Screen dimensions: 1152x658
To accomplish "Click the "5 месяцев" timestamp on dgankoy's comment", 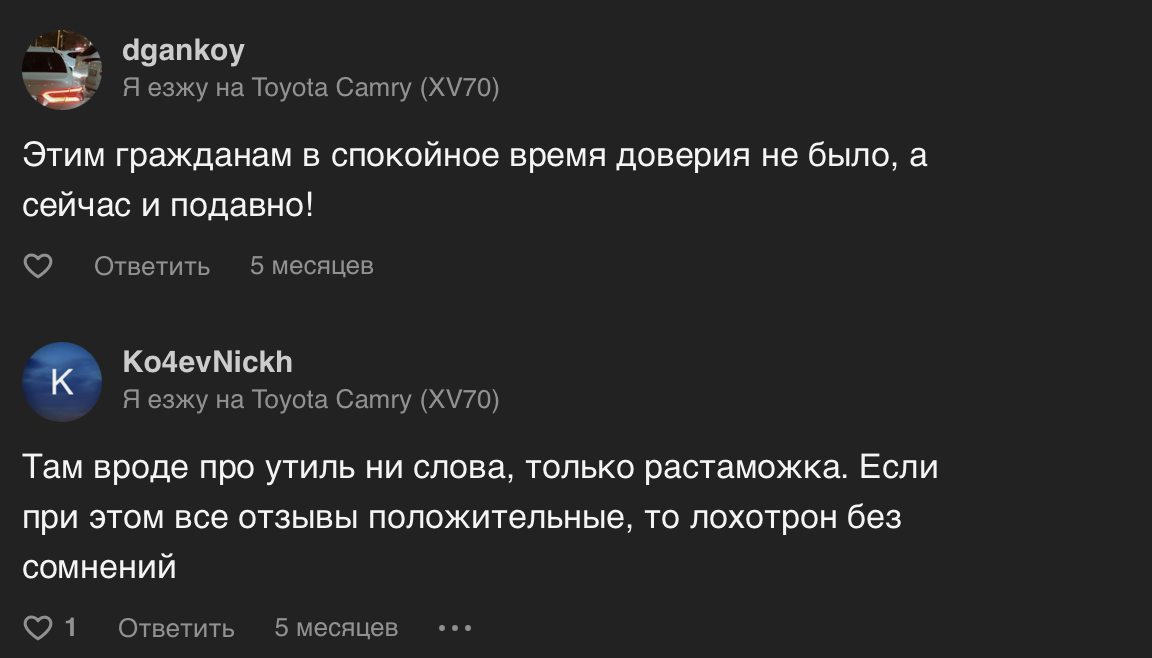I will tap(312, 266).
